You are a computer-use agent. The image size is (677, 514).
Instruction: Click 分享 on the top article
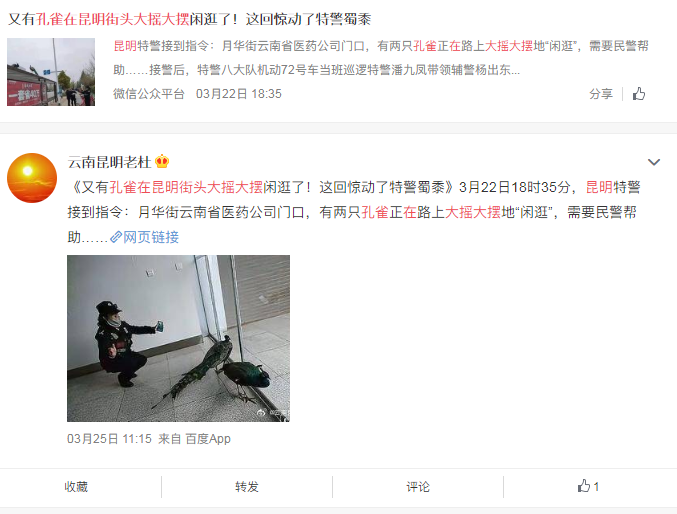601,94
